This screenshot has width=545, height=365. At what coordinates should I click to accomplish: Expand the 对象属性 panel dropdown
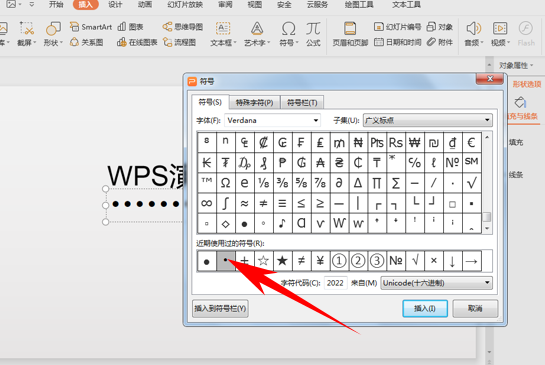531,66
